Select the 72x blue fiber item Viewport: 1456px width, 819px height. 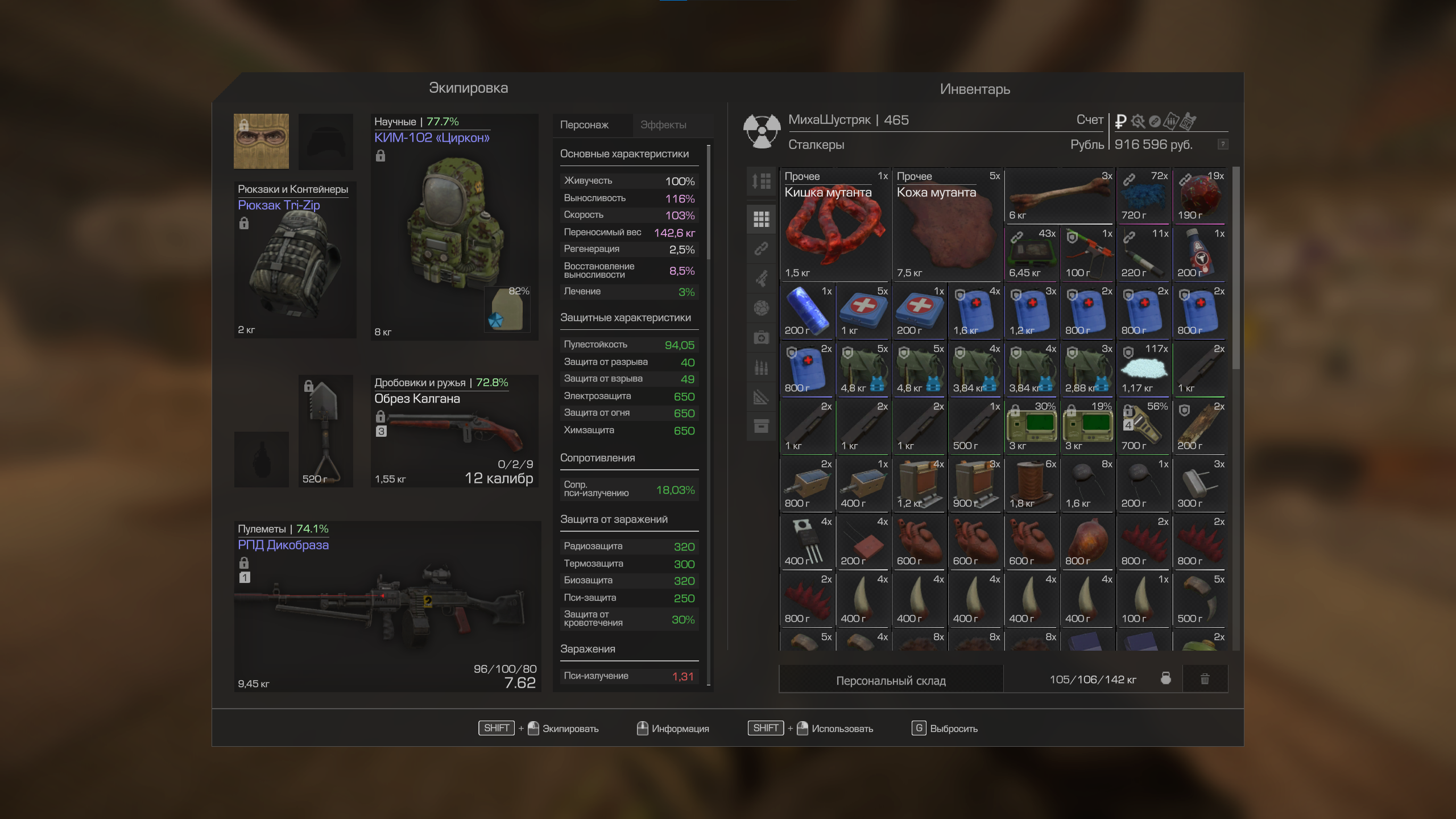click(1143, 196)
